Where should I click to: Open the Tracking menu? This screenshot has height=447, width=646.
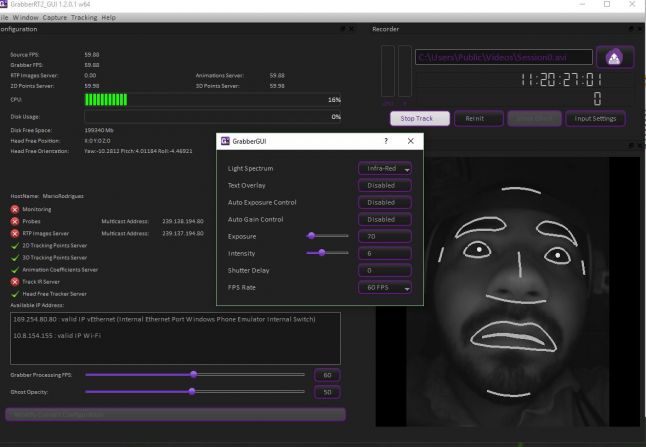coord(84,17)
